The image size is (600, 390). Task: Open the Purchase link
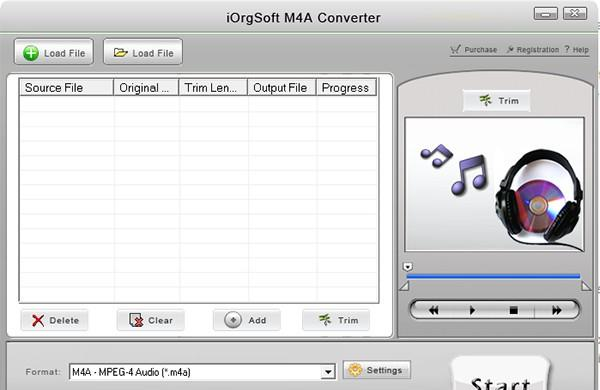474,50
